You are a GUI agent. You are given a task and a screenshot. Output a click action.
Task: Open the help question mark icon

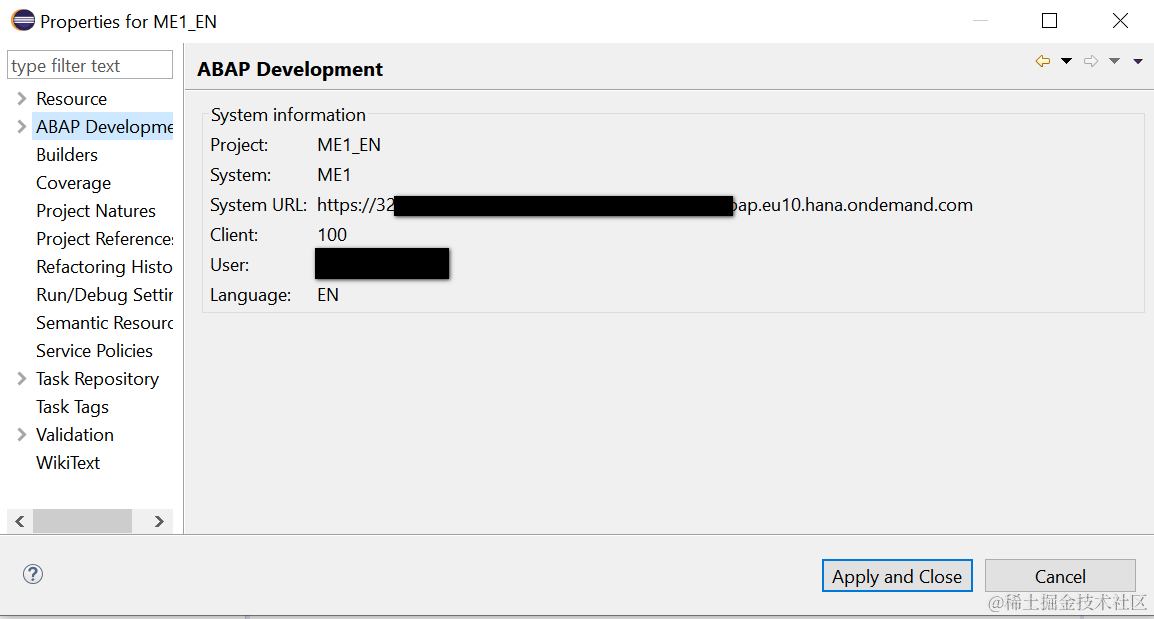(x=32, y=574)
